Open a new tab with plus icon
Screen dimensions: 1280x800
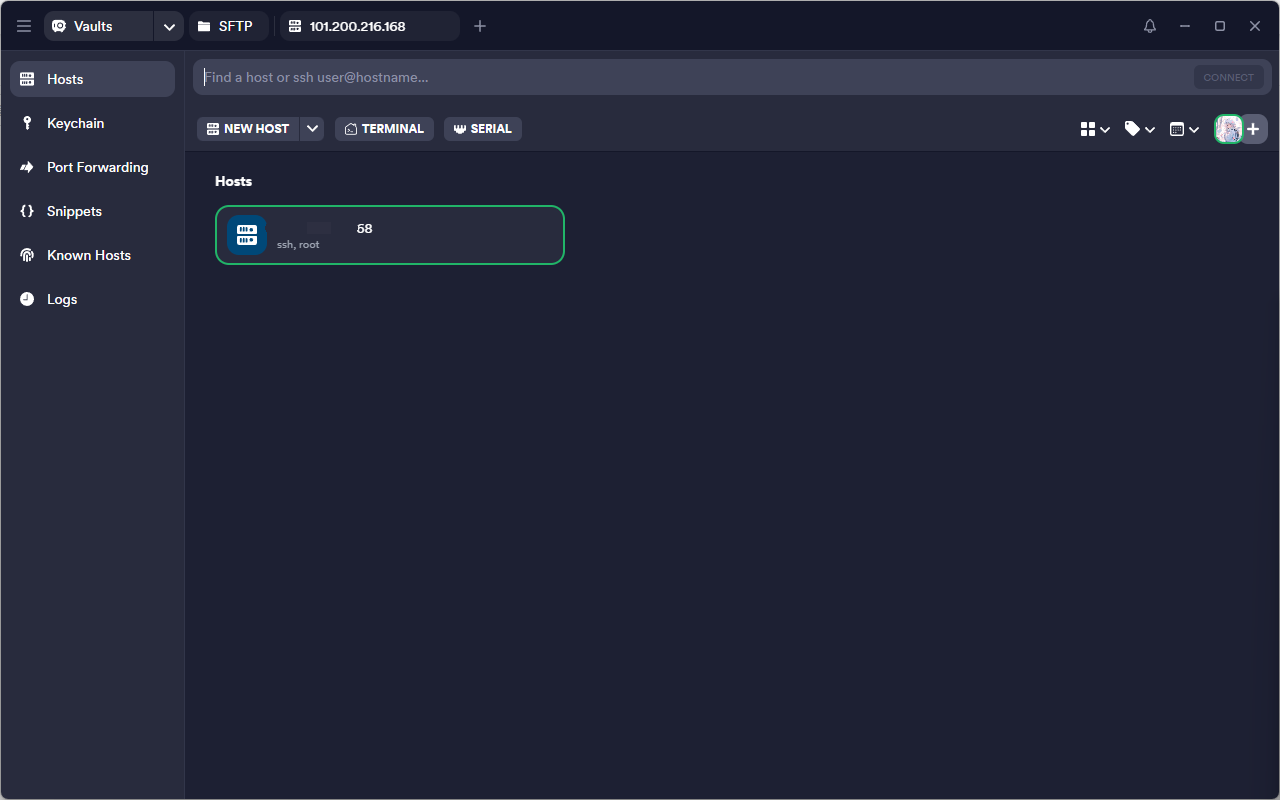click(x=480, y=26)
